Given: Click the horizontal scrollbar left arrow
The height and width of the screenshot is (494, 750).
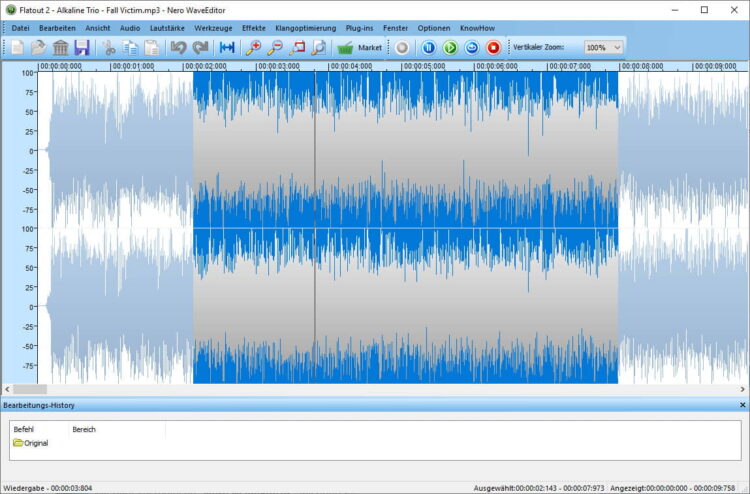Looking at the screenshot, I should [7, 389].
